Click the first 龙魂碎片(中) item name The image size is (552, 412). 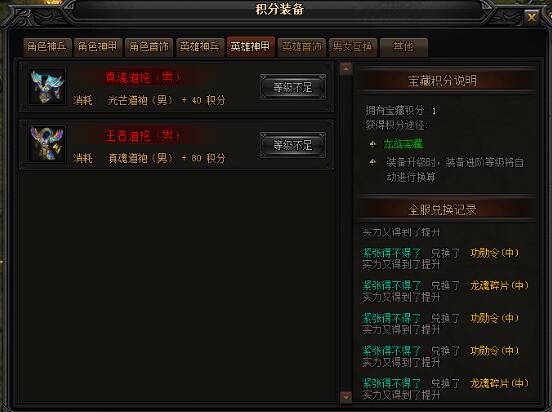(x=499, y=285)
